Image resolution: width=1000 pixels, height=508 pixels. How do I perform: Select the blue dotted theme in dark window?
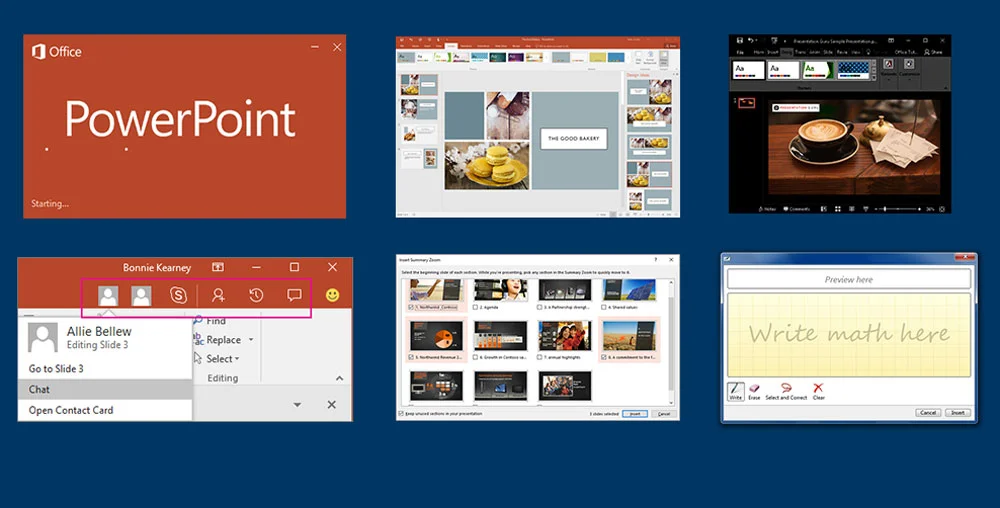853,69
